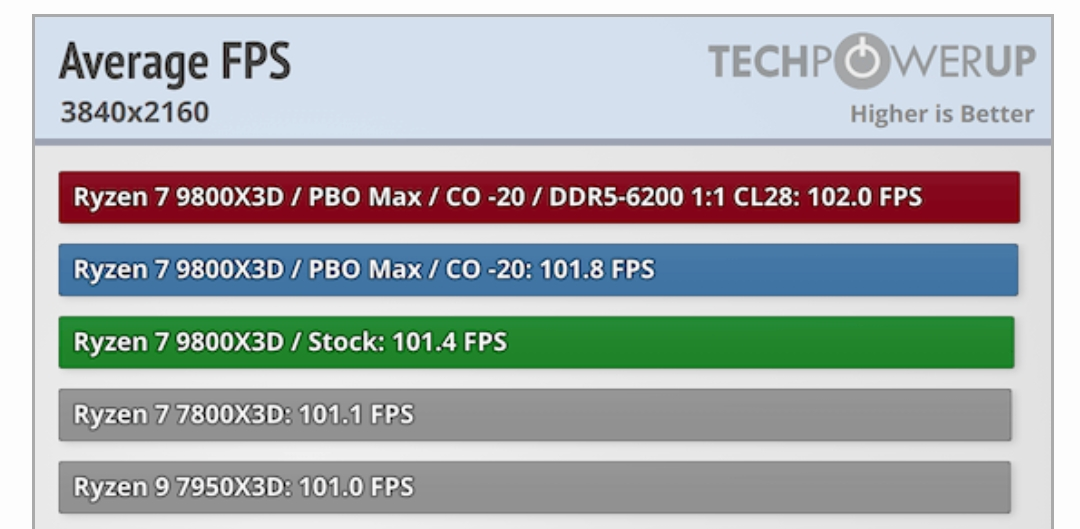
Task: Click the 'UP' letters in the logo
Action: 1009,61
